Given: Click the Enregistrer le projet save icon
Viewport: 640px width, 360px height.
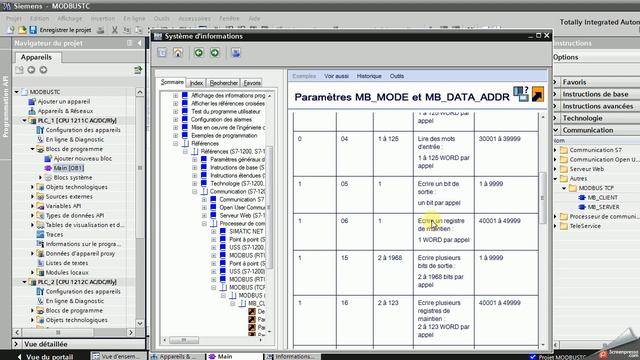Looking at the screenshot, I should [x=33, y=30].
